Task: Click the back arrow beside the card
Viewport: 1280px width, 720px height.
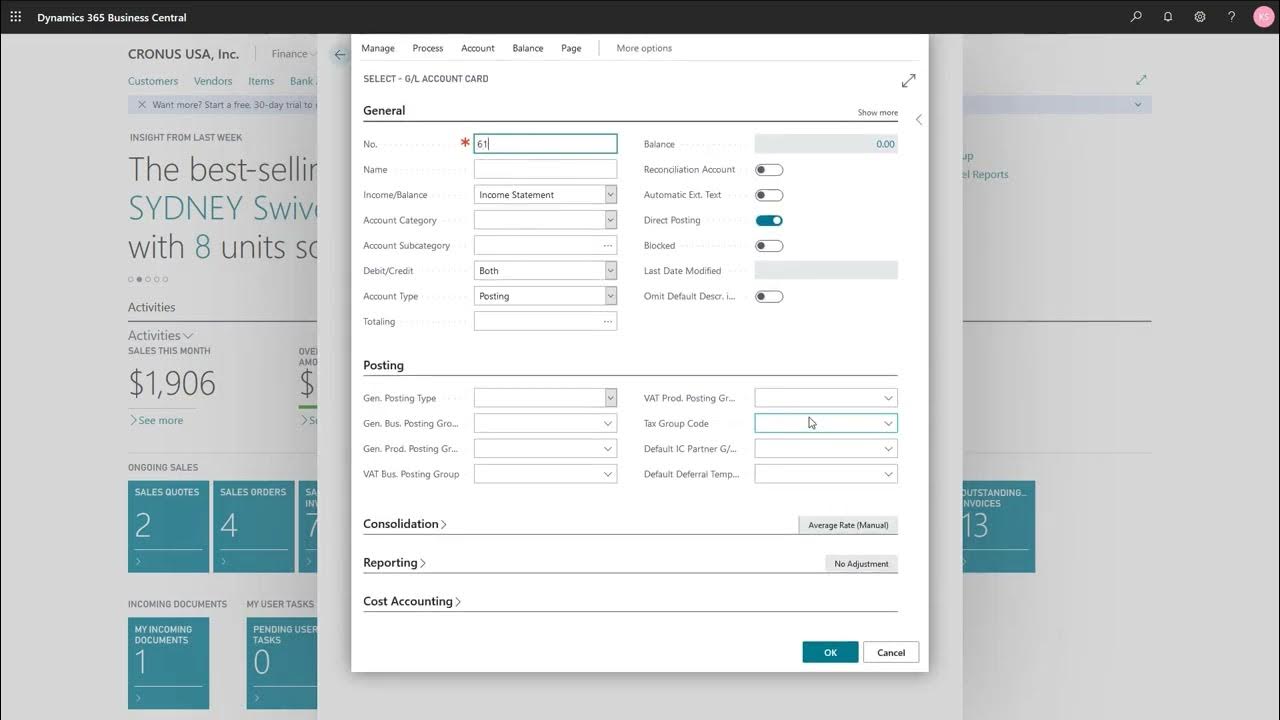Action: pyautogui.click(x=339, y=55)
